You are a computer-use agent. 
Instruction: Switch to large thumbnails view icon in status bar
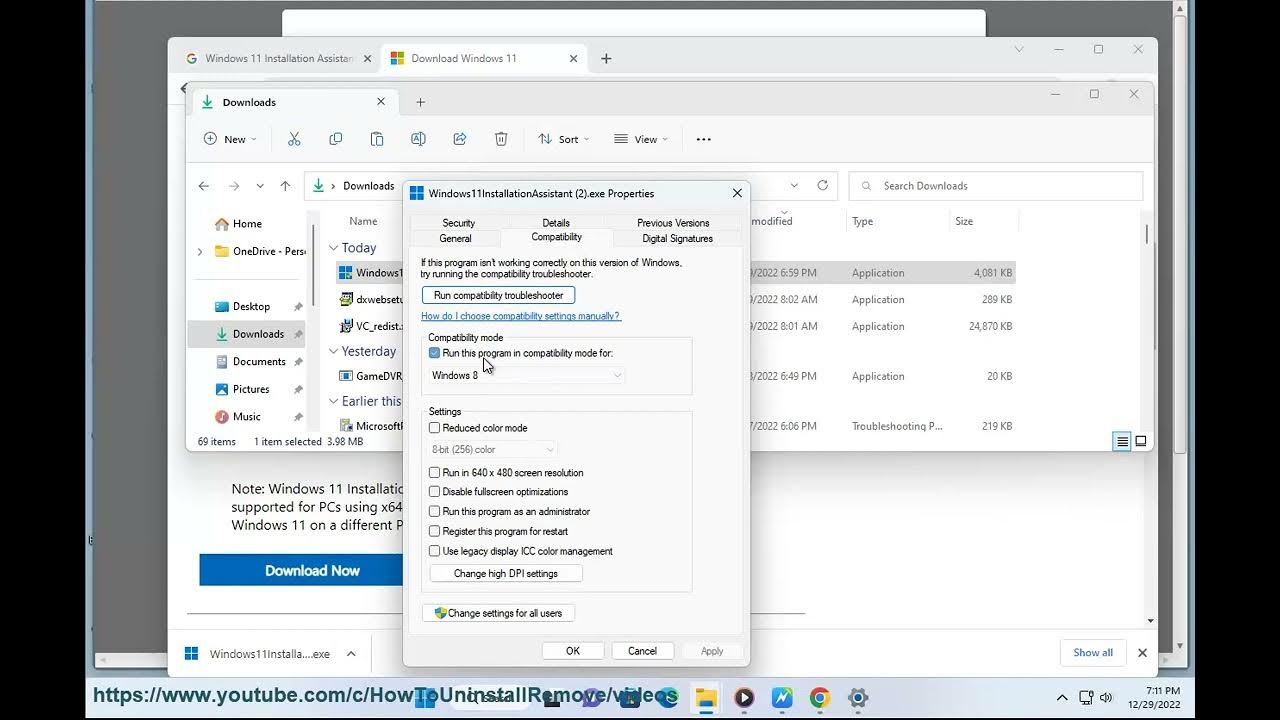coord(1140,441)
